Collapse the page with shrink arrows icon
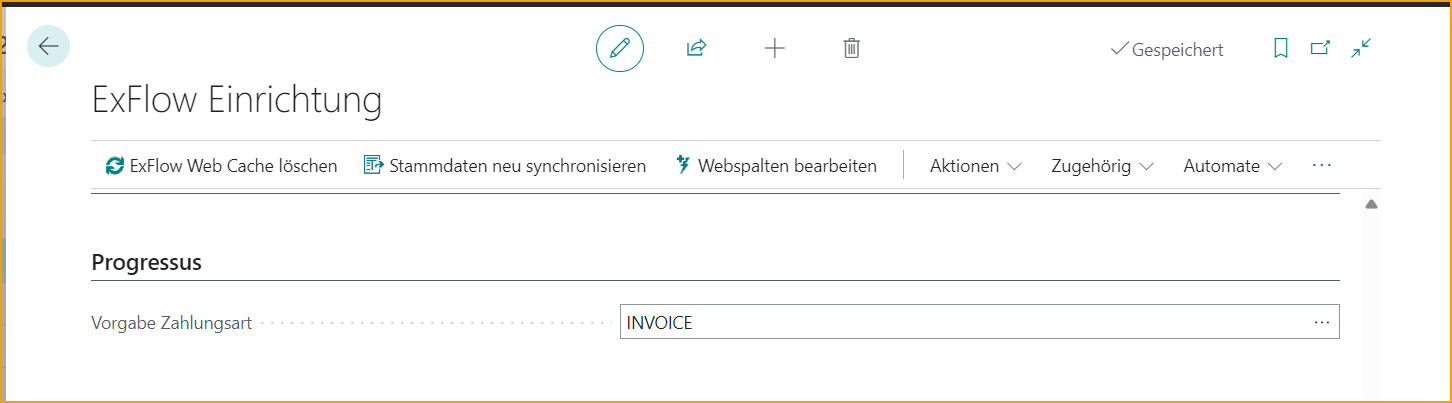1452x403 pixels. pyautogui.click(x=1361, y=48)
